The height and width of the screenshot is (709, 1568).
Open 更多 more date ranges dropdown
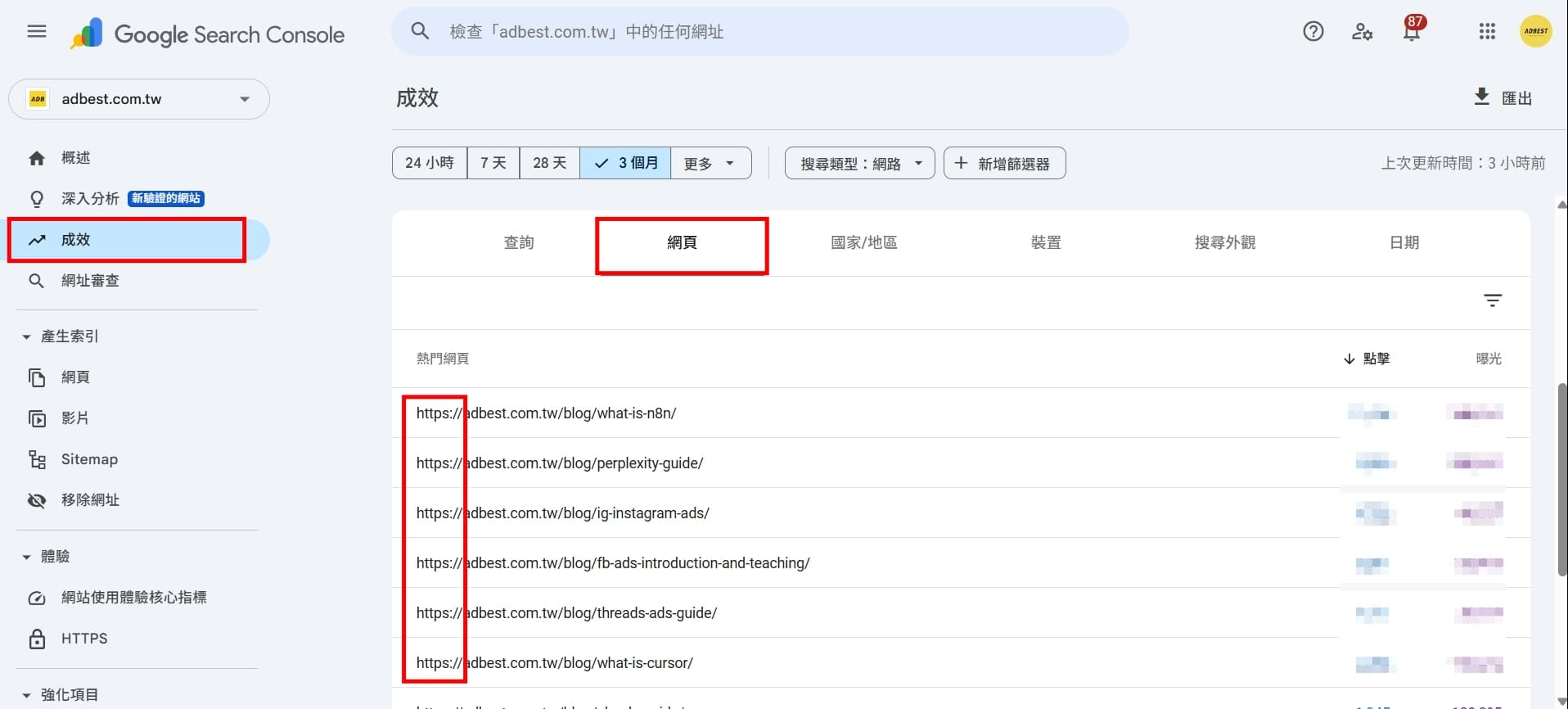pos(710,163)
